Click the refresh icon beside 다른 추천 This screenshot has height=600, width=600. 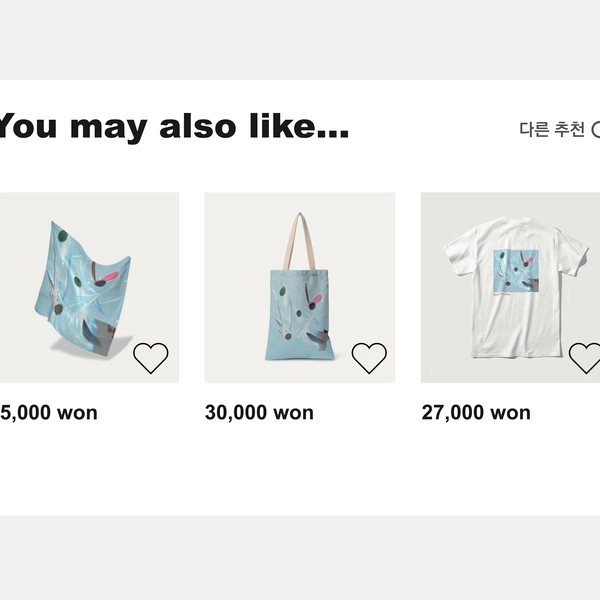596,129
